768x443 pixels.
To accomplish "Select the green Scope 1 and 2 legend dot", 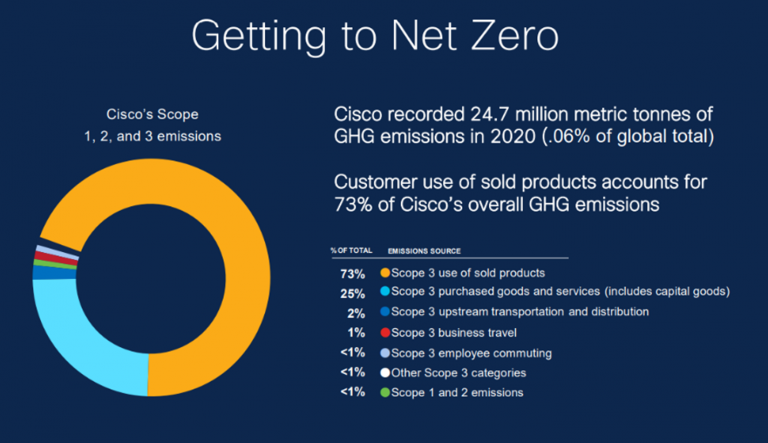I will 386,392.
